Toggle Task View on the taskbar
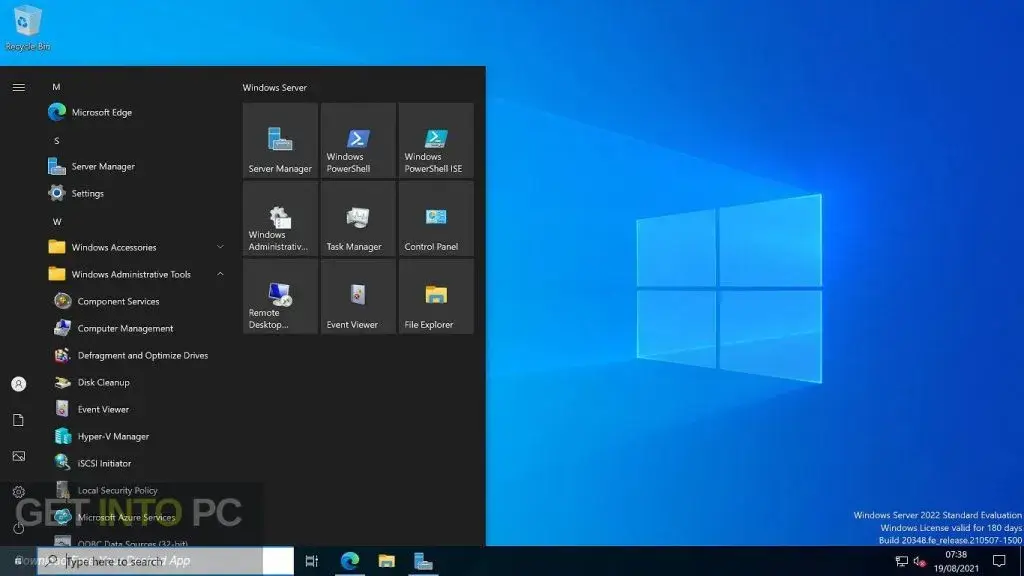Image resolution: width=1024 pixels, height=576 pixels. (312, 561)
